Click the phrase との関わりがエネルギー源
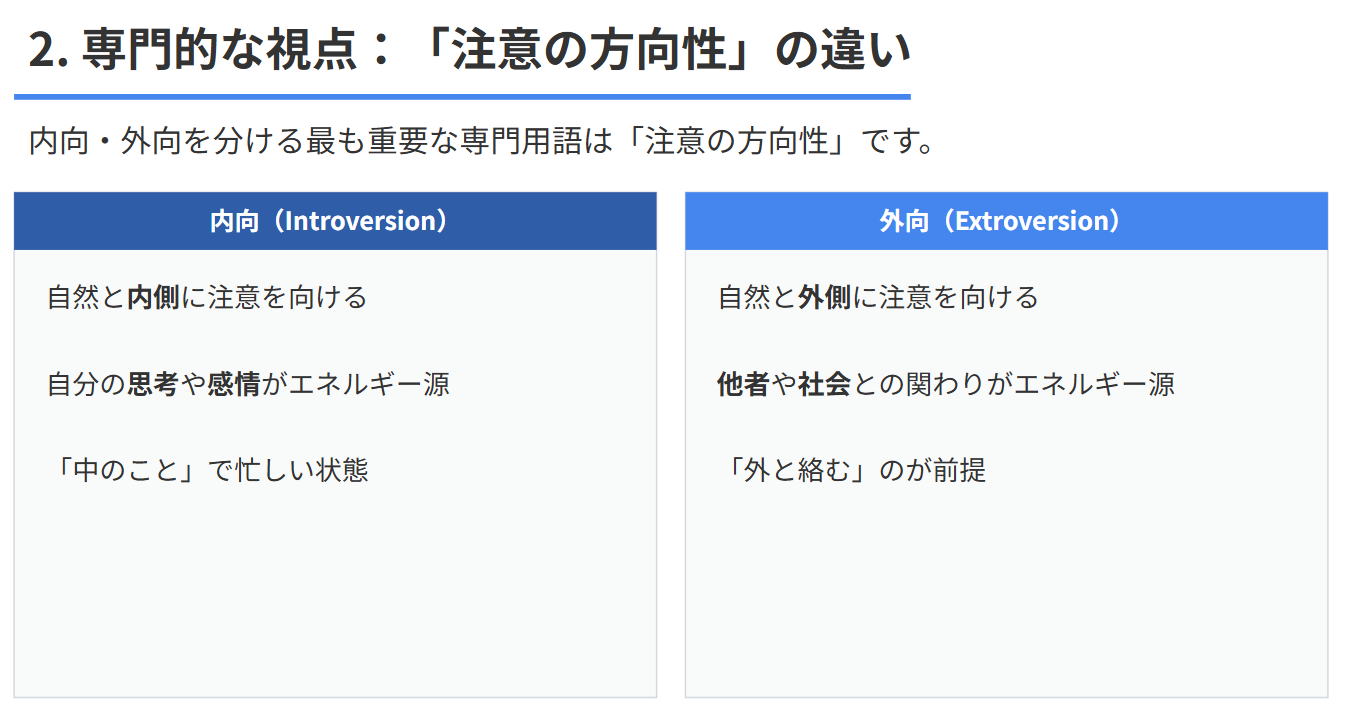Screen dimensions: 1355x705 [1012, 384]
